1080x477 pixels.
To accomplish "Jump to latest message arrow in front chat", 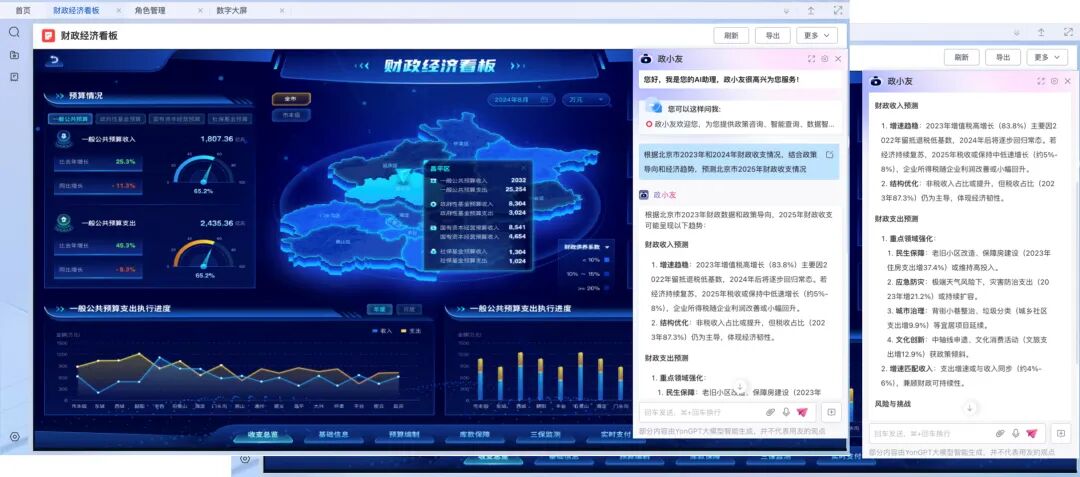I will [740, 386].
